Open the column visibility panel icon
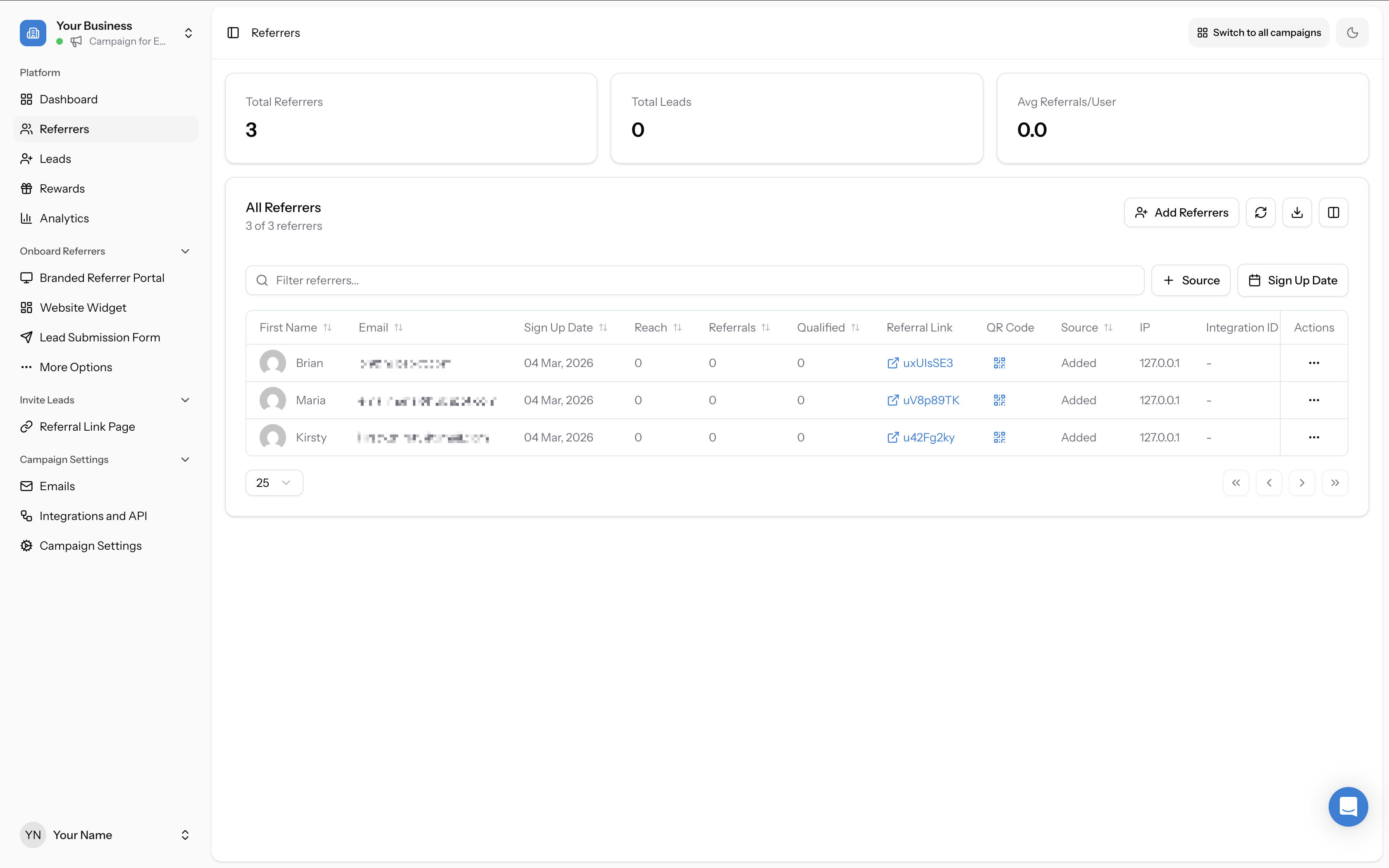Image resolution: width=1389 pixels, height=868 pixels. tap(1333, 212)
